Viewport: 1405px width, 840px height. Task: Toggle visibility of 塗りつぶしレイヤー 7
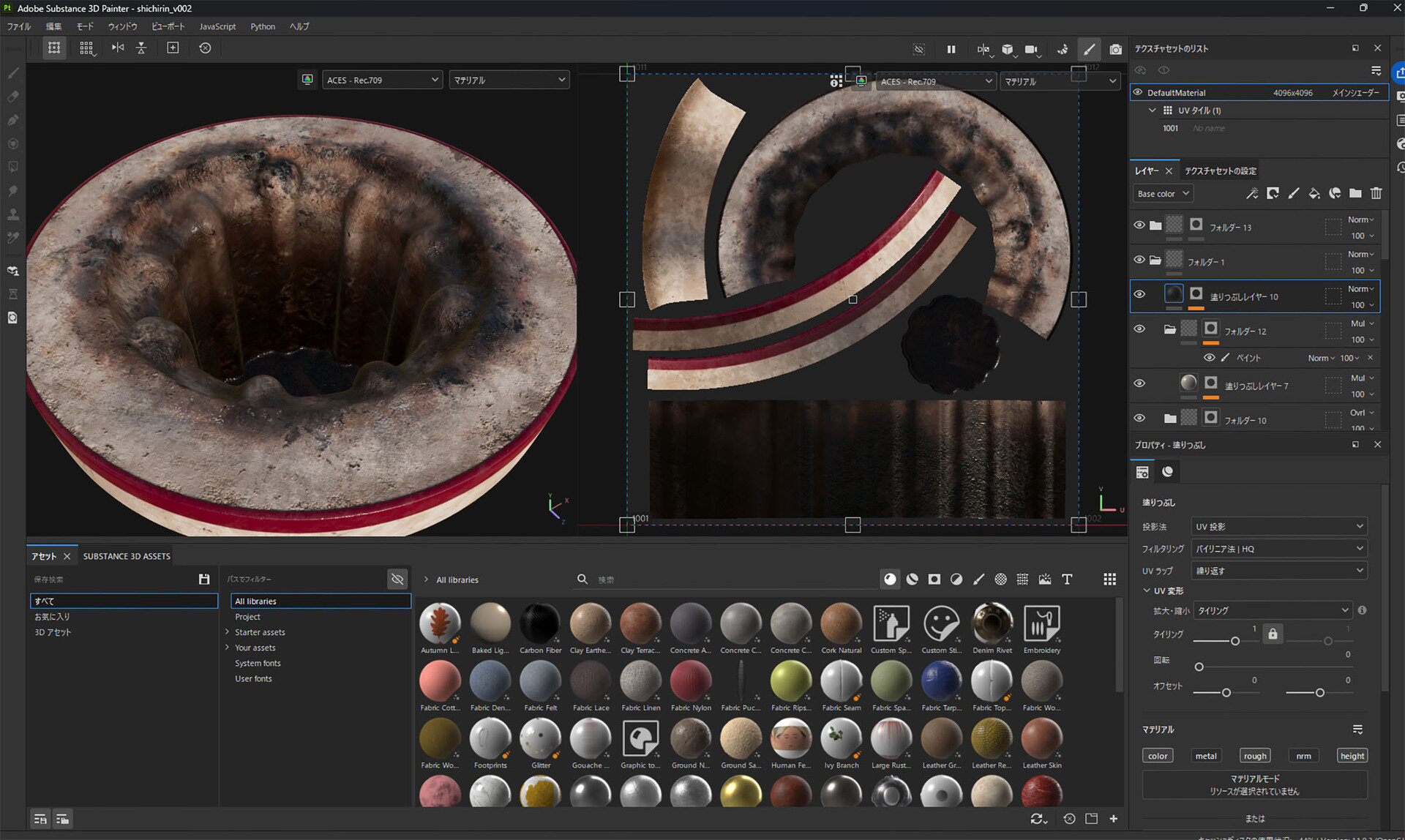tap(1139, 383)
